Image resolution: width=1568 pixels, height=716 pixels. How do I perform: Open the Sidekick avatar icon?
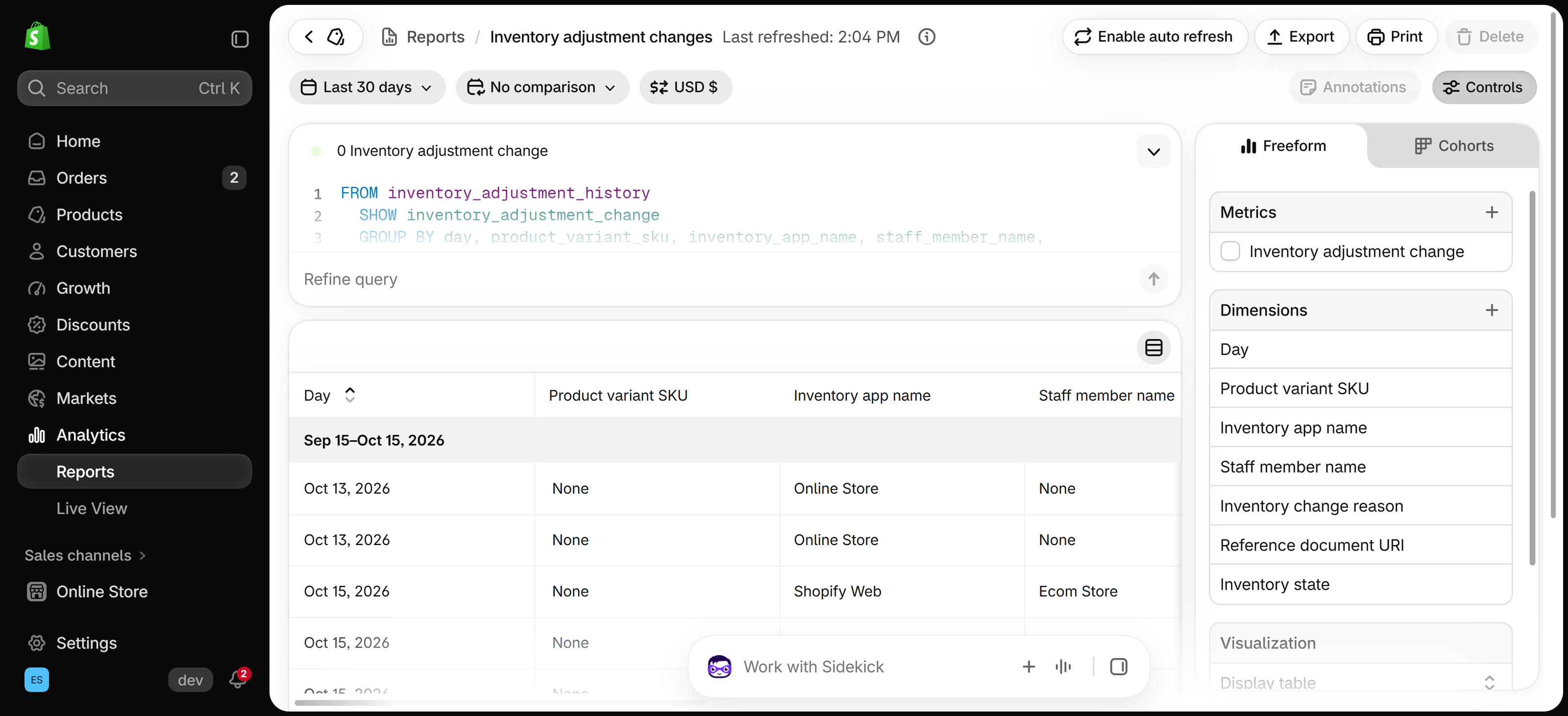click(719, 667)
